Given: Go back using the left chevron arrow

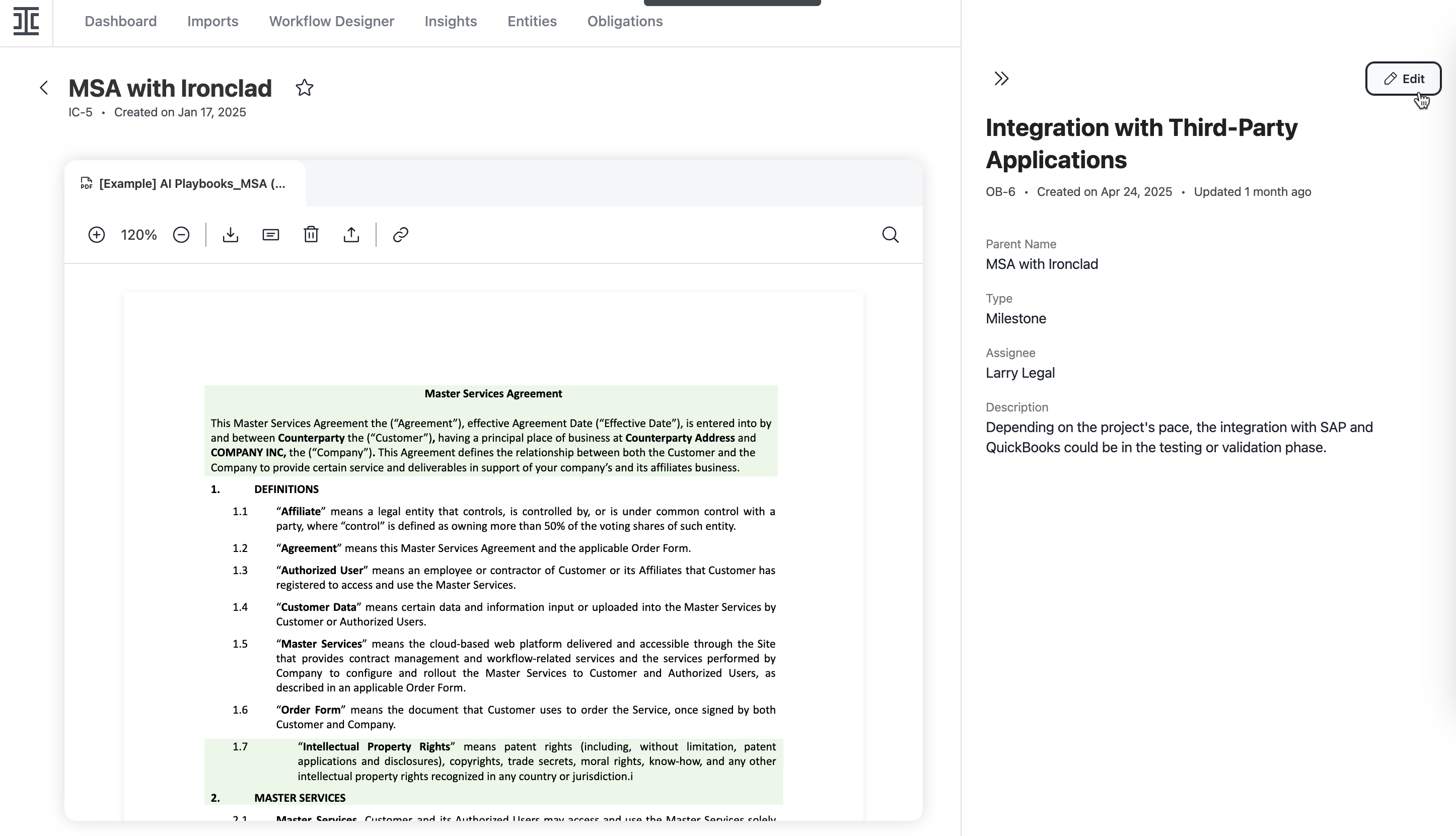Looking at the screenshot, I should [x=44, y=88].
